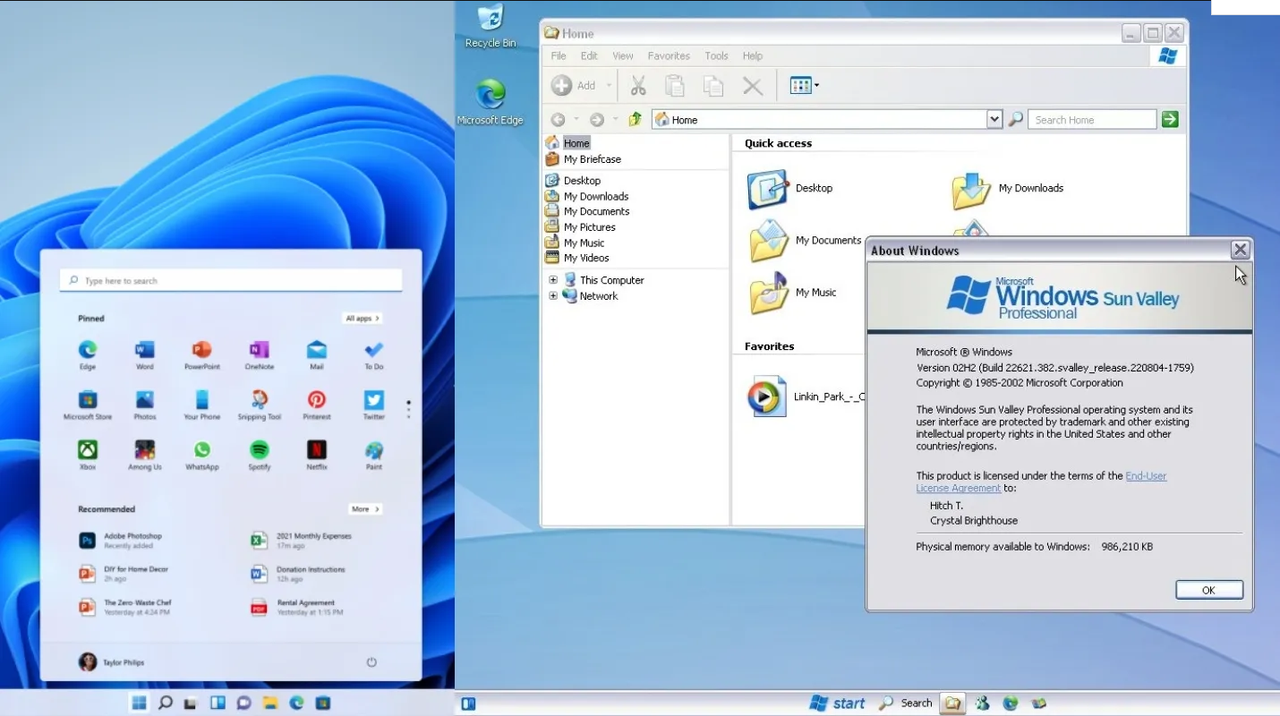Click the Cut scissors toolbar icon
This screenshot has height=716, width=1280.
point(638,86)
